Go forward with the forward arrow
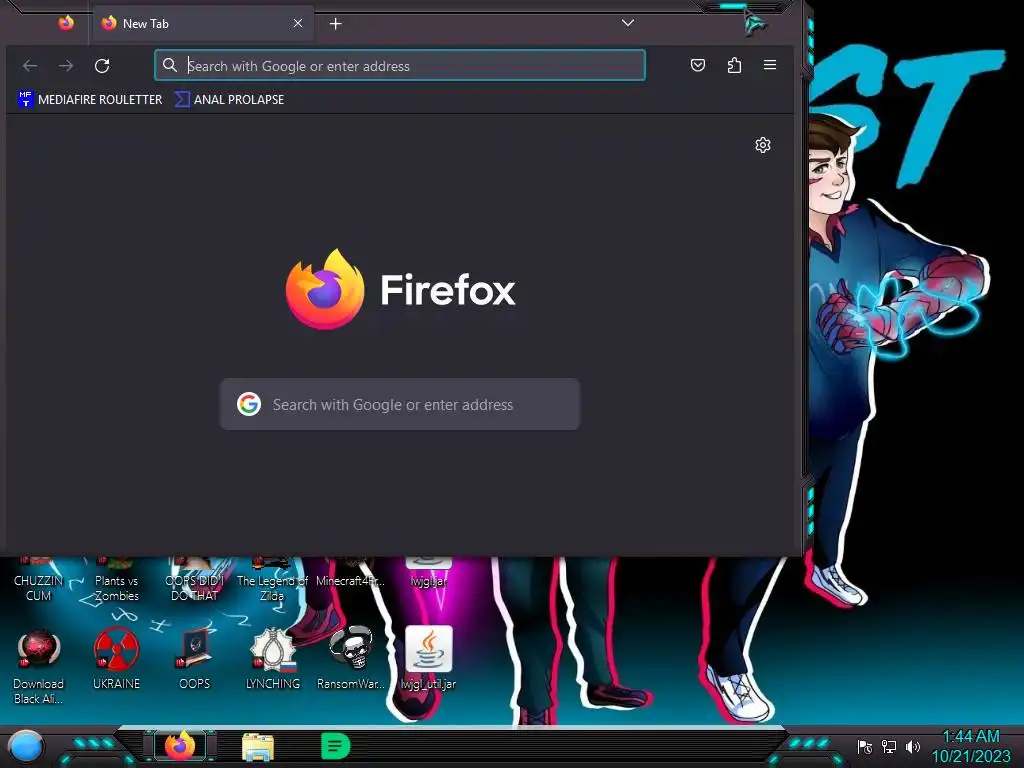Screen dimensions: 1024x768 66,65
